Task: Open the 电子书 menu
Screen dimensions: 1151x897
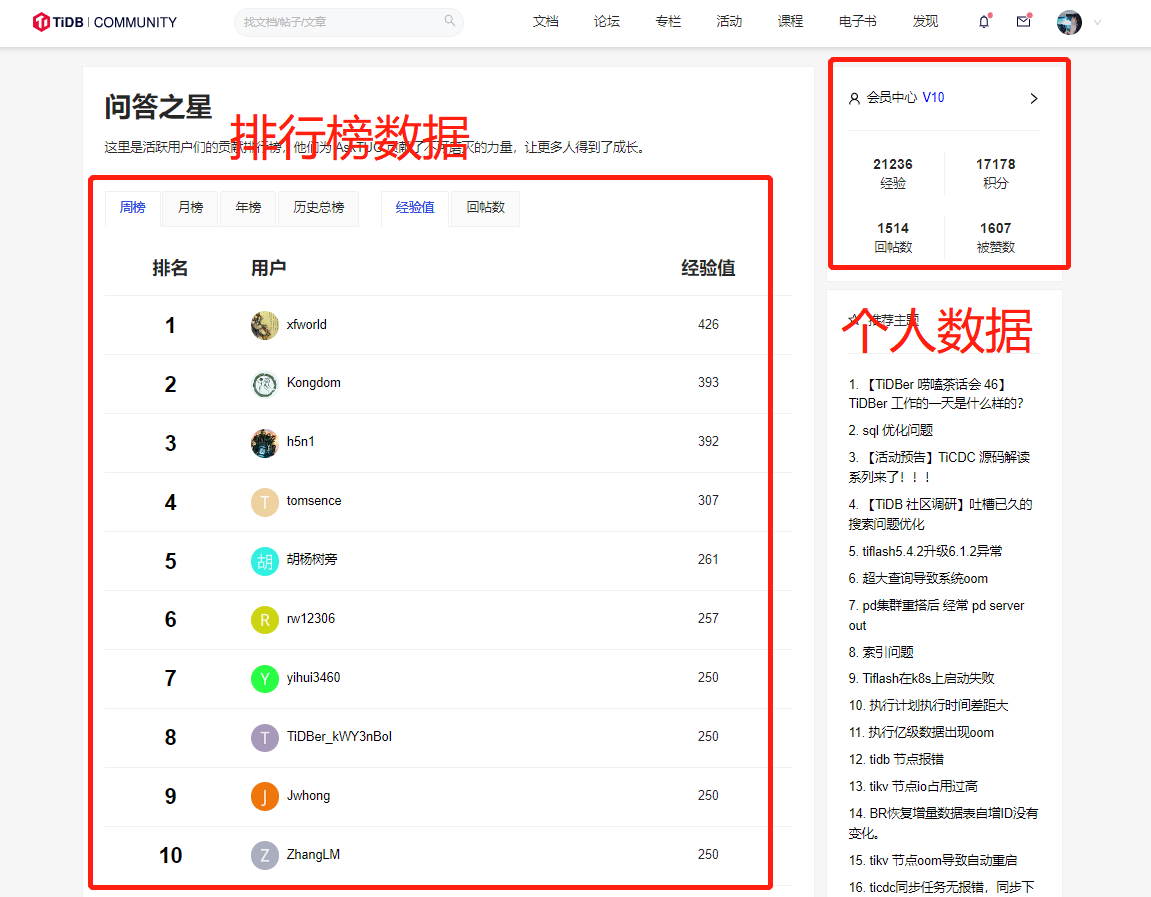Action: (x=857, y=21)
